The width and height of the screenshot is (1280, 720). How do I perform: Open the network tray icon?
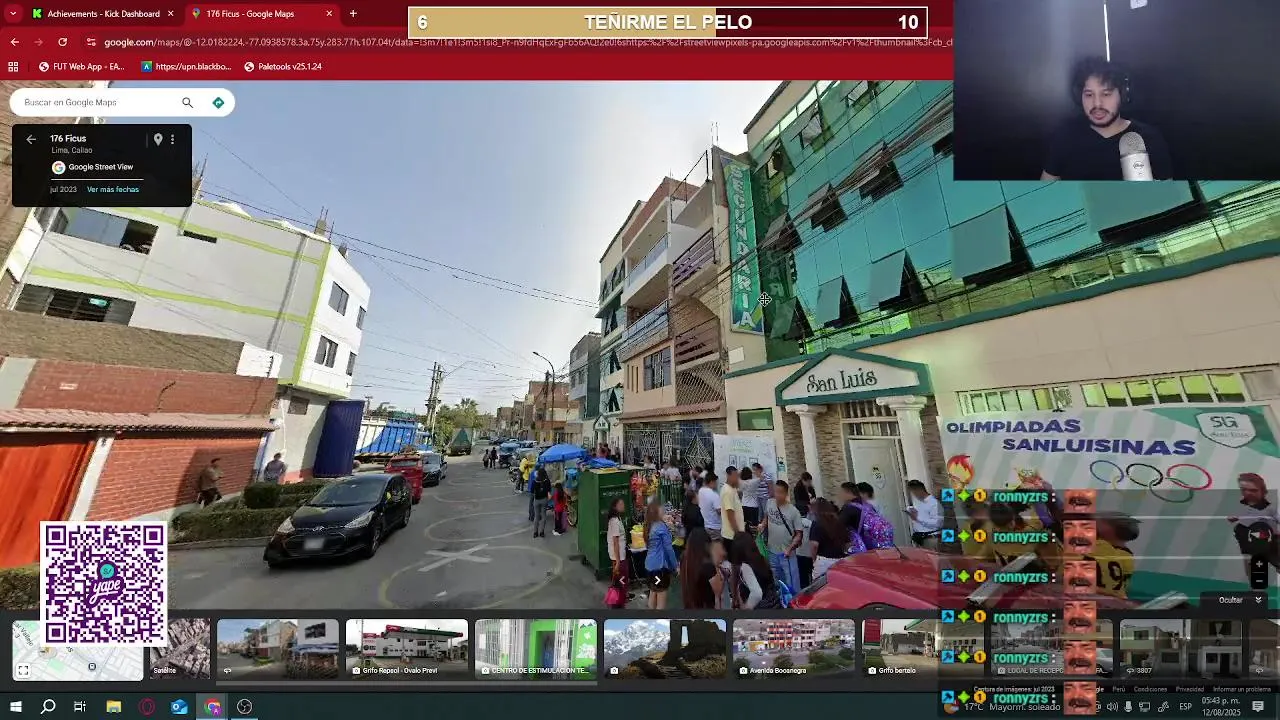point(1145,707)
